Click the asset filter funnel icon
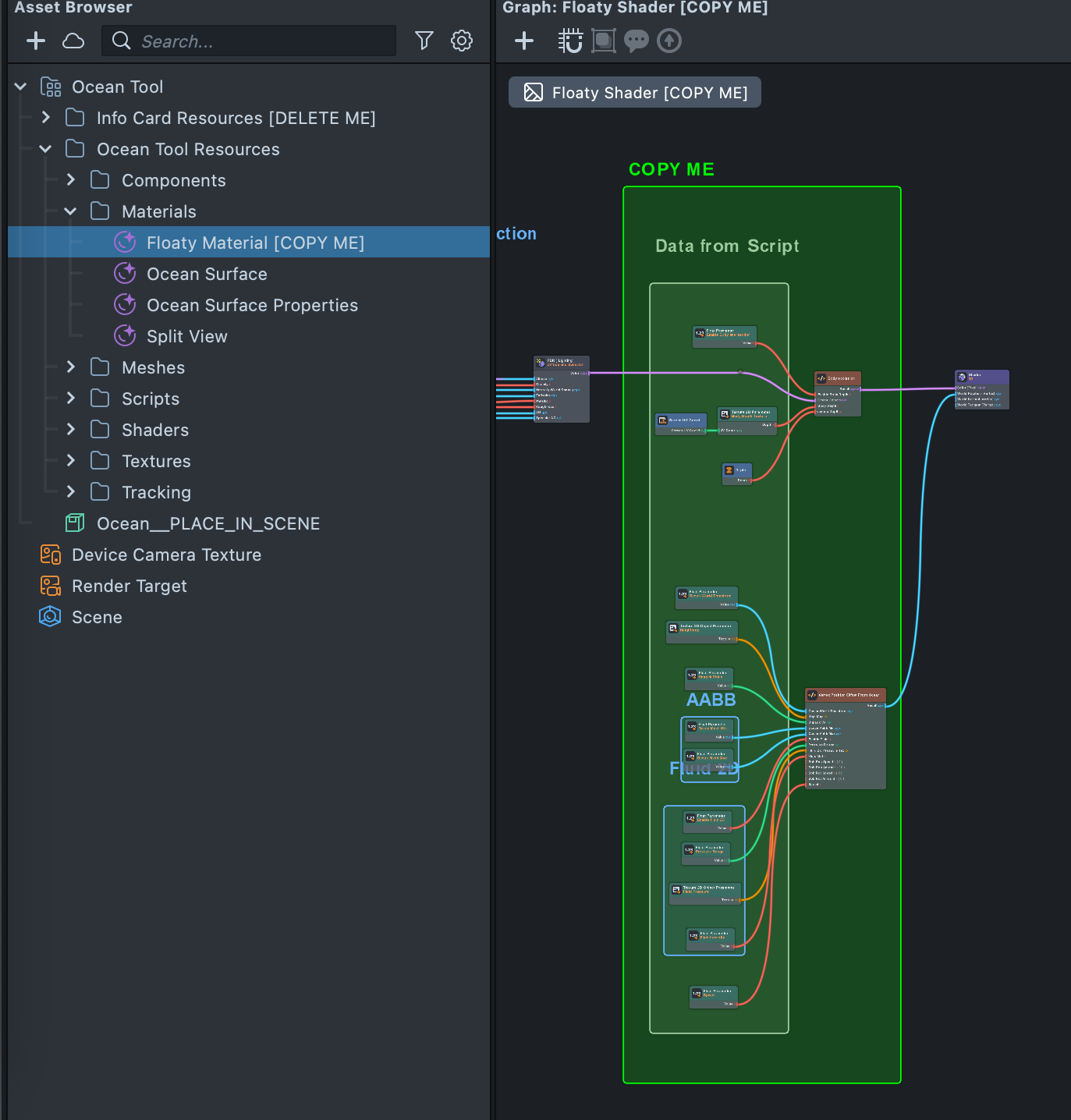Screen dimensions: 1071x1120 pos(424,41)
